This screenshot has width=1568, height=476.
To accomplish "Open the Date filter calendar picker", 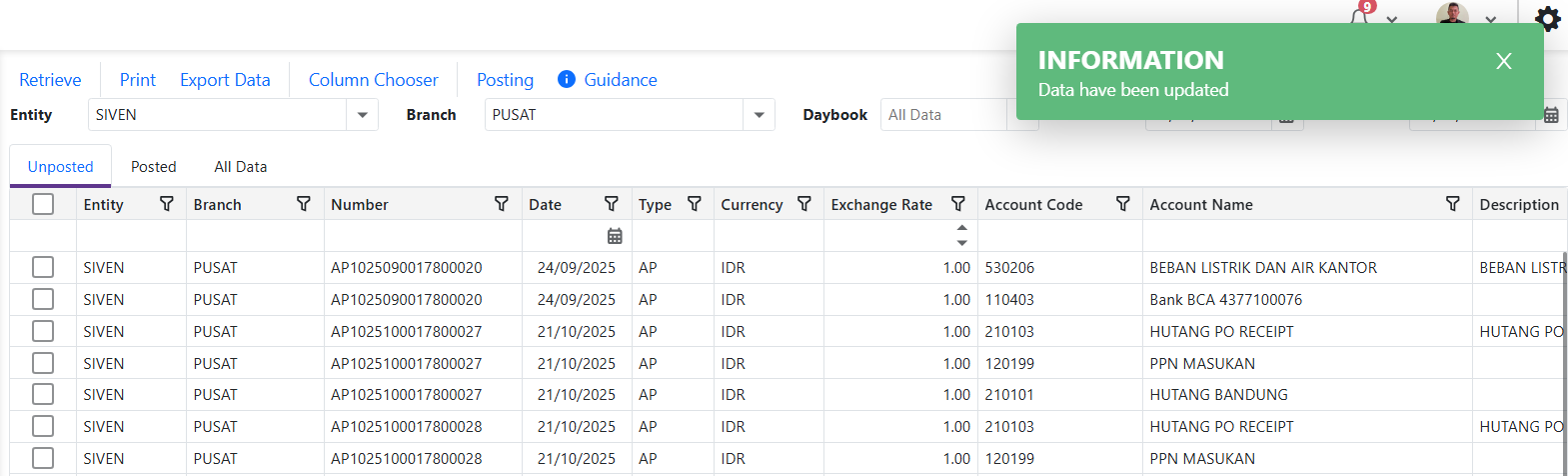I will [615, 236].
